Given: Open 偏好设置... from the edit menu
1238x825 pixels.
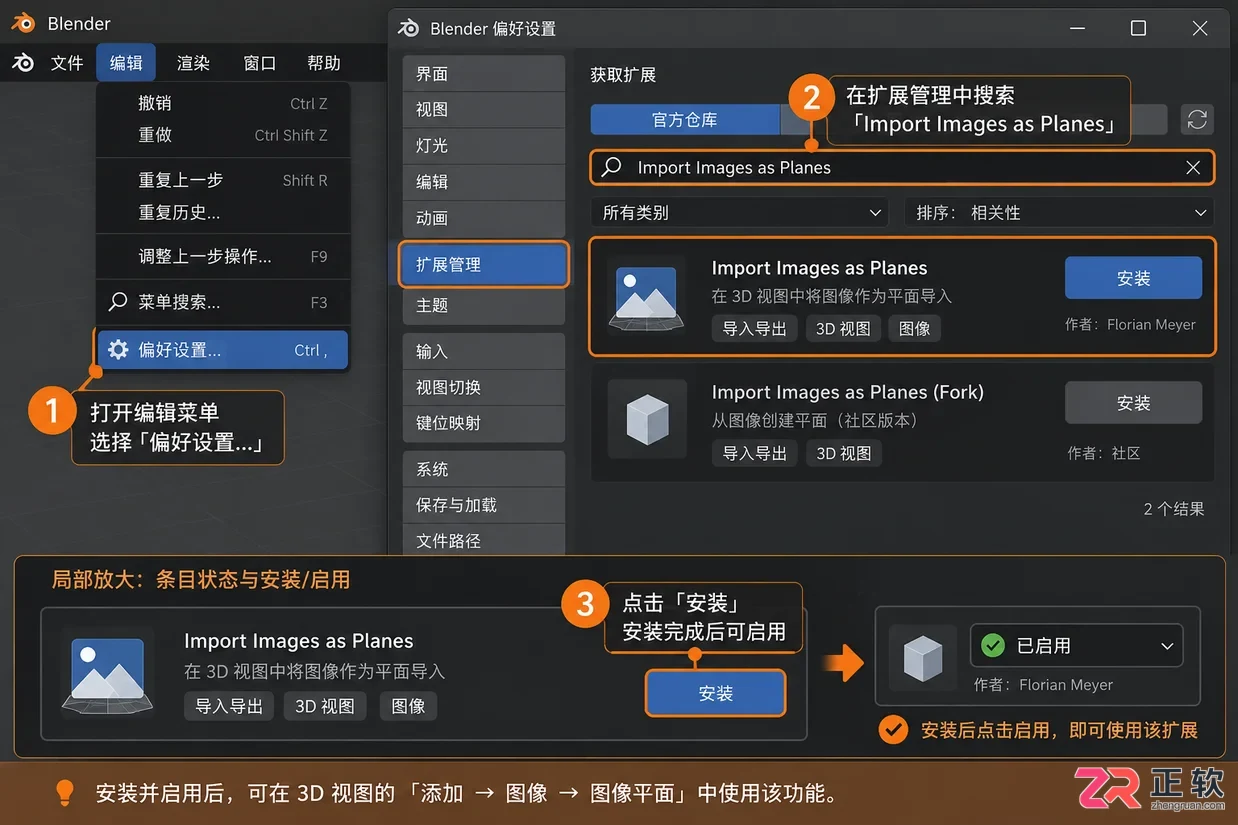Looking at the screenshot, I should 223,350.
